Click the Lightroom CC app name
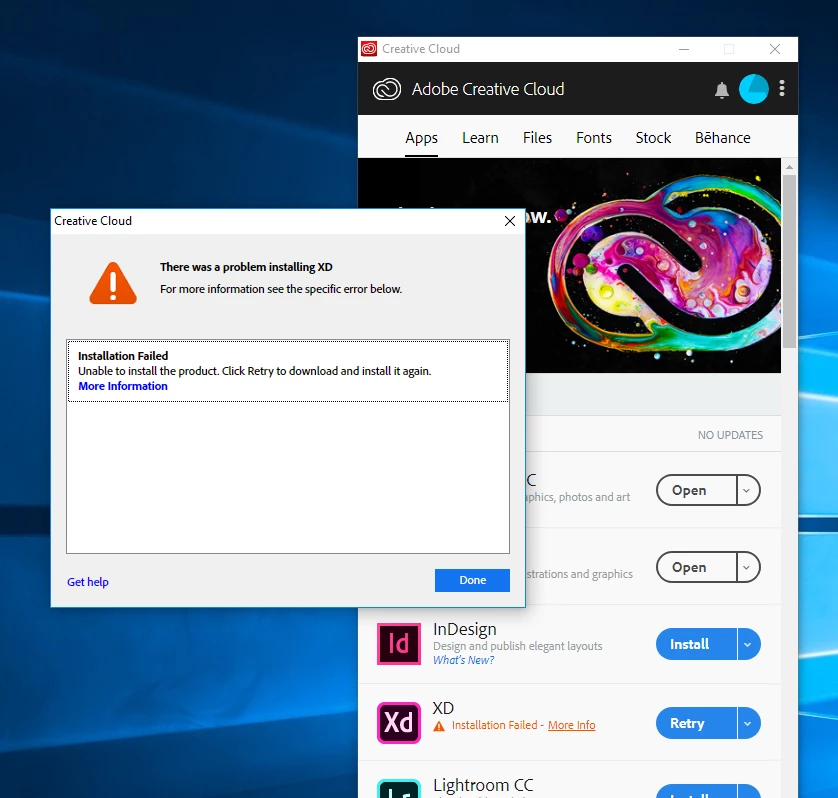838x798 pixels. click(483, 785)
